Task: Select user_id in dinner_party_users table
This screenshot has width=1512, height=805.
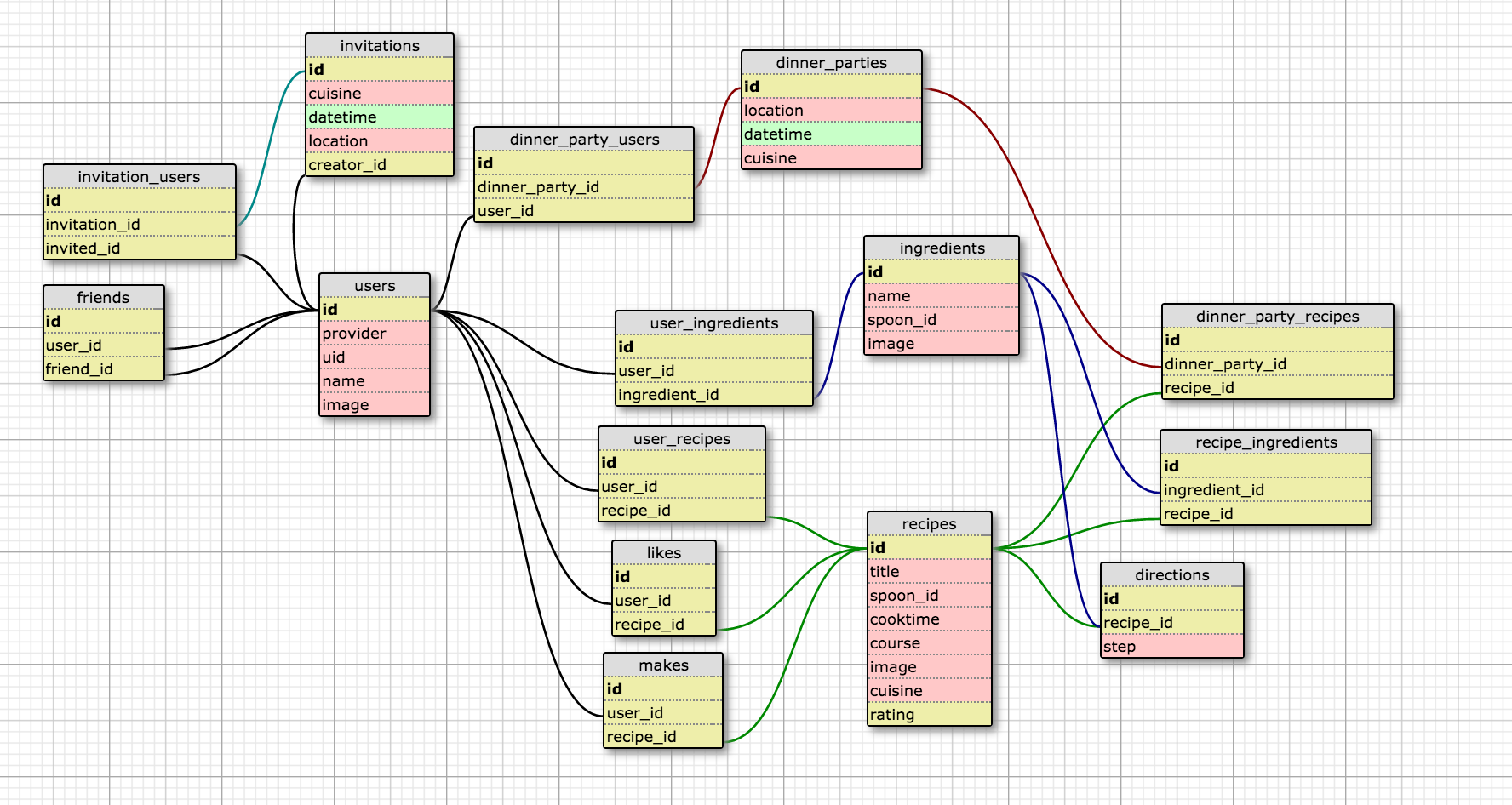Action: point(584,211)
